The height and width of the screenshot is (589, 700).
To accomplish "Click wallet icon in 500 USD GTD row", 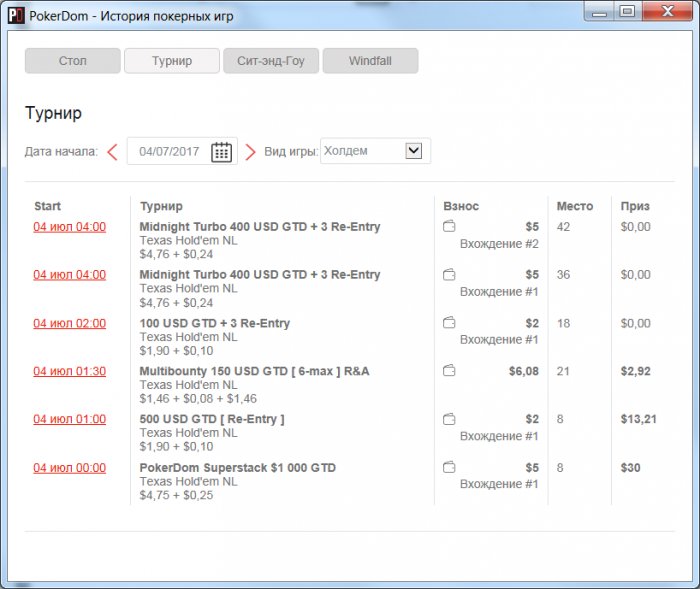I will point(449,419).
